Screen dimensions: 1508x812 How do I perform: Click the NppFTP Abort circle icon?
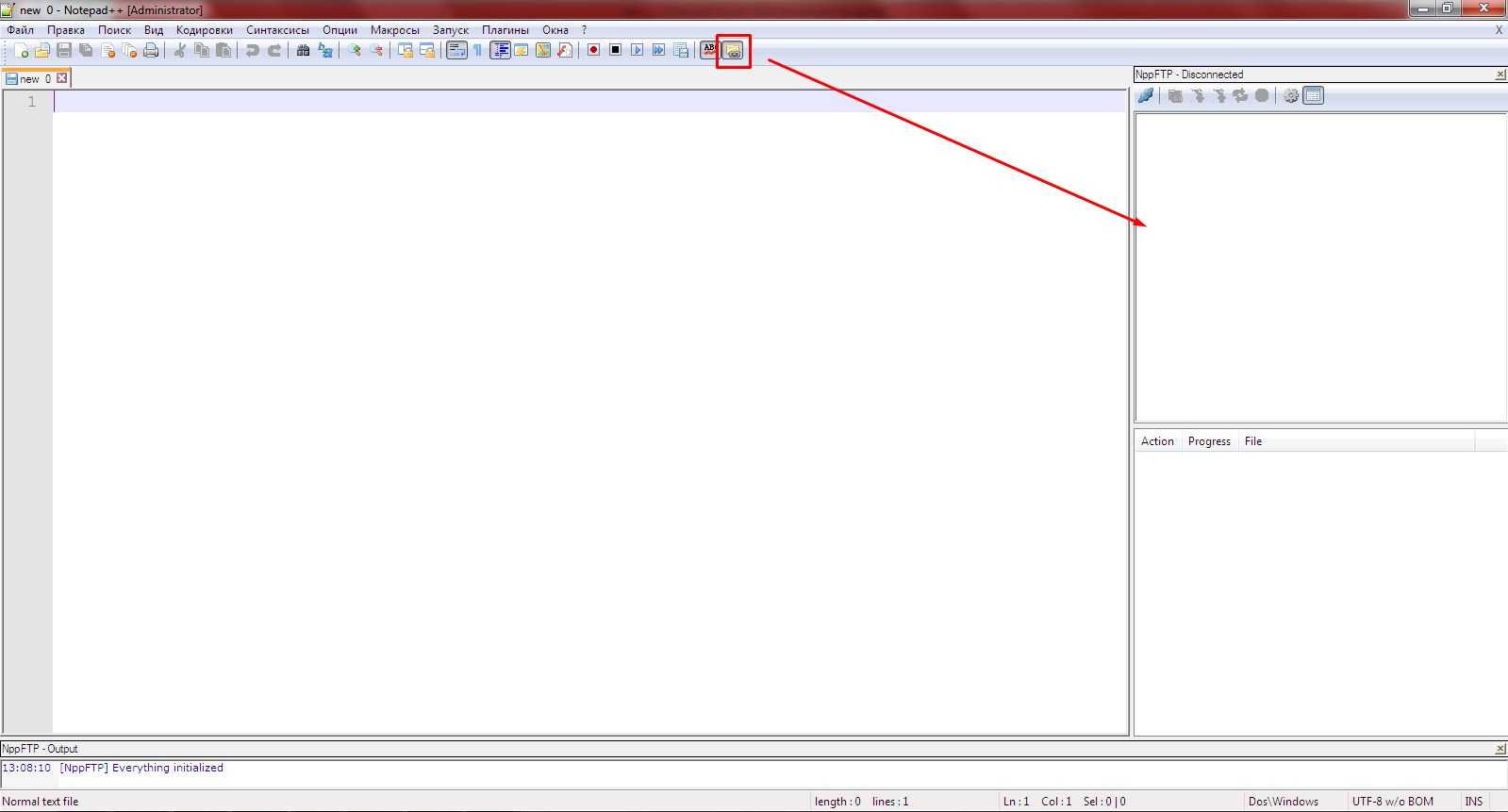(1262, 95)
